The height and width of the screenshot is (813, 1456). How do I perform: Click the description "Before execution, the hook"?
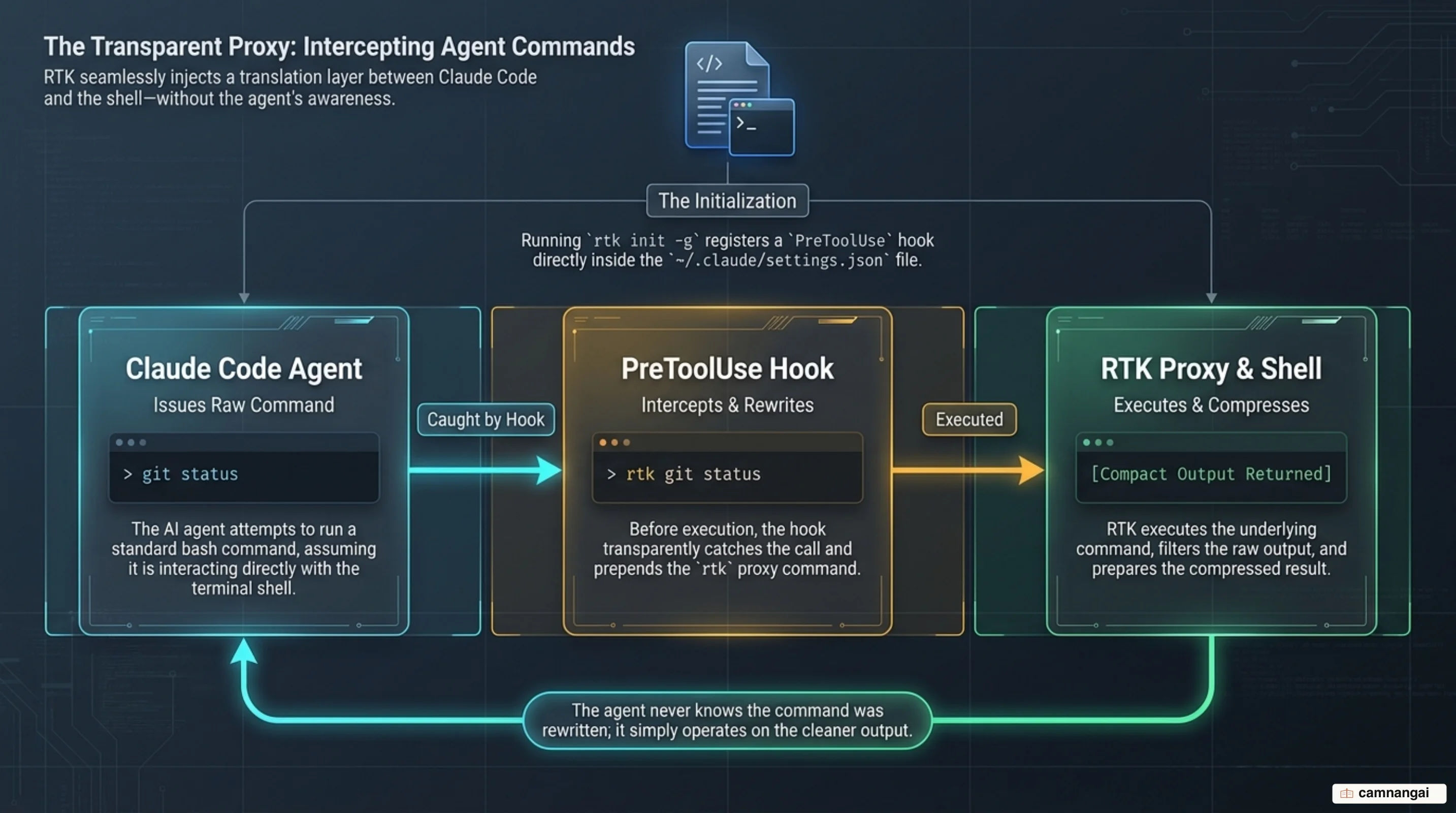click(727, 549)
